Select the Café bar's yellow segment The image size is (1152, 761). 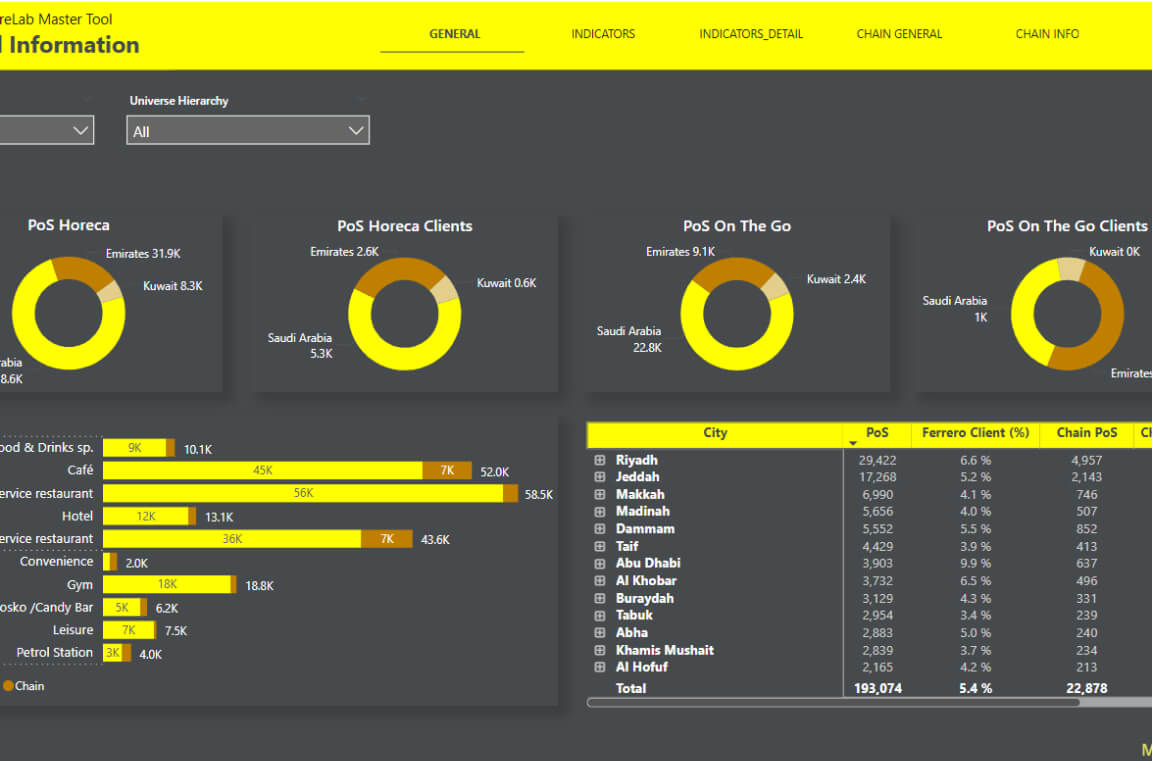262,471
